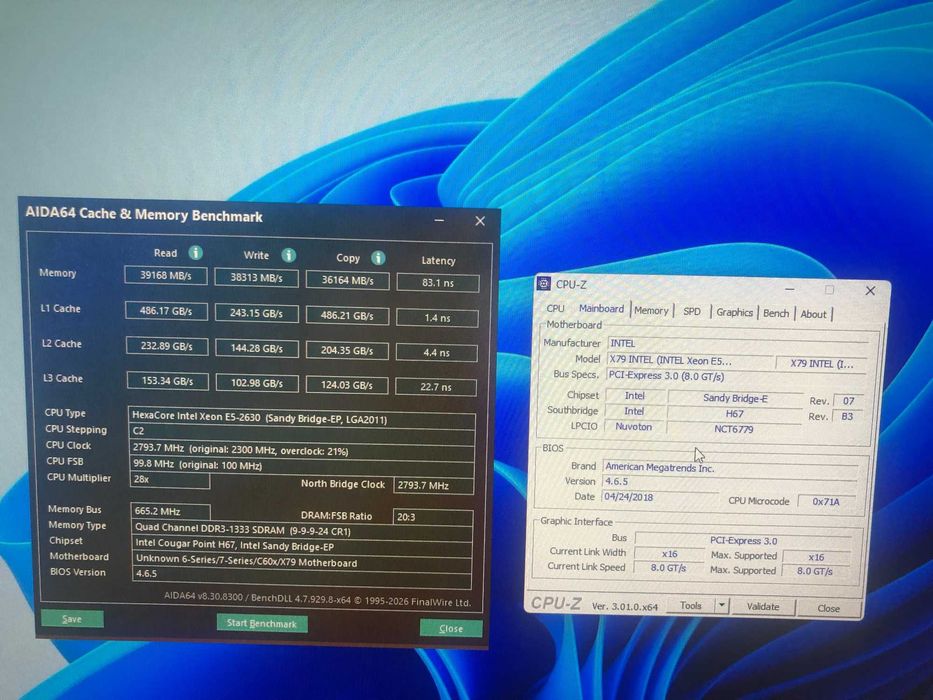Select the Mainboard tab in CPU-Z
Viewport: 933px width, 700px height.
[602, 308]
